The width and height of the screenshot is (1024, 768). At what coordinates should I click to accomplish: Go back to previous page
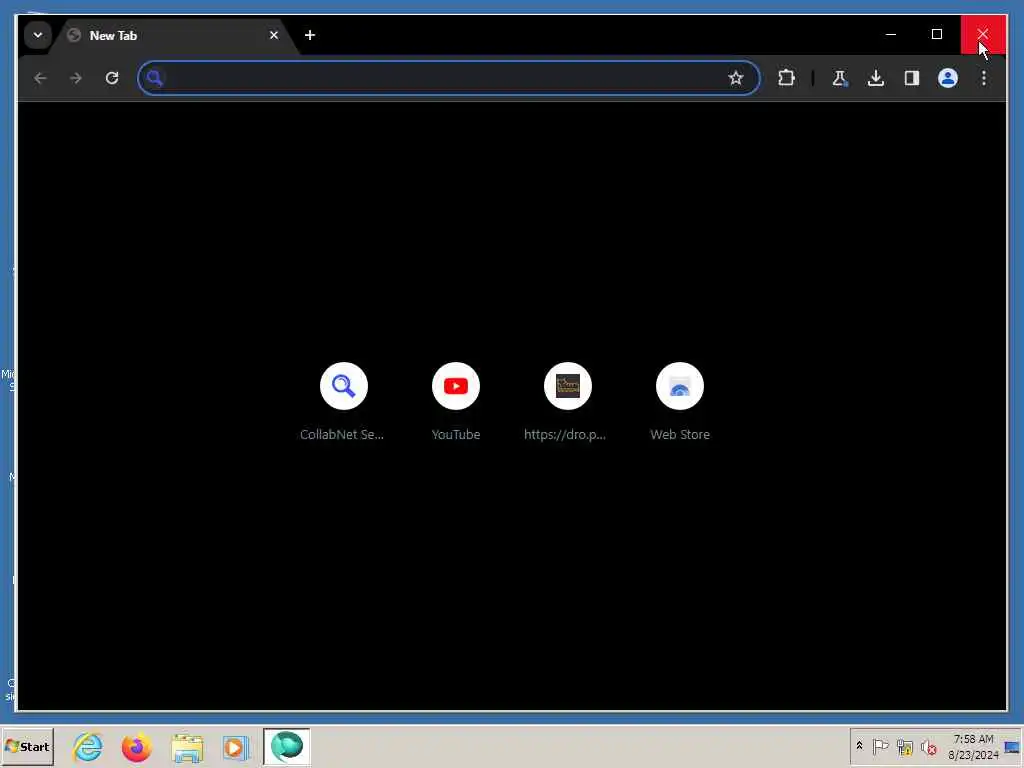(40, 78)
